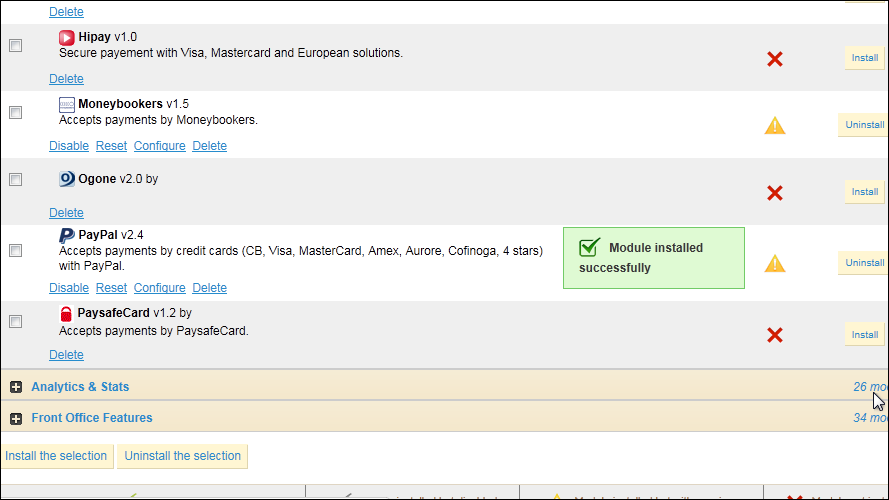The height and width of the screenshot is (500, 889).
Task: Click Install the selection button
Action: pyautogui.click(x=56, y=456)
